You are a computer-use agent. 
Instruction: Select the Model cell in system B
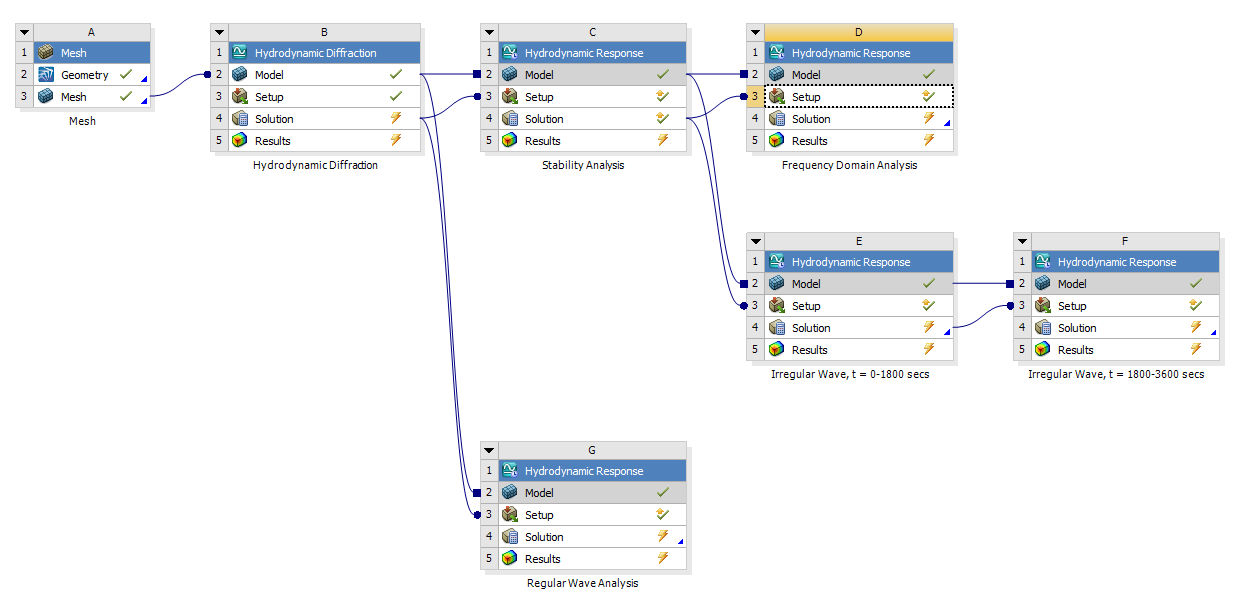pyautogui.click(x=324, y=75)
